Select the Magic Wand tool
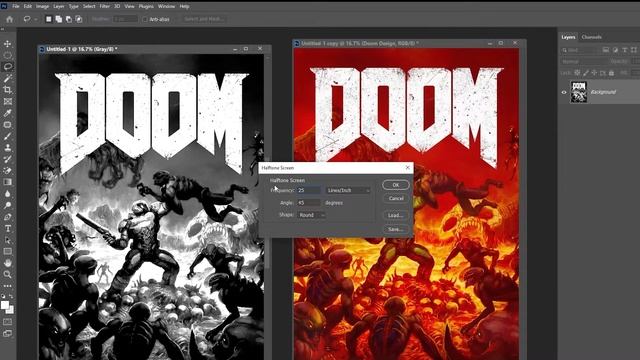Screen dimensions: 640x360 coord(7,78)
